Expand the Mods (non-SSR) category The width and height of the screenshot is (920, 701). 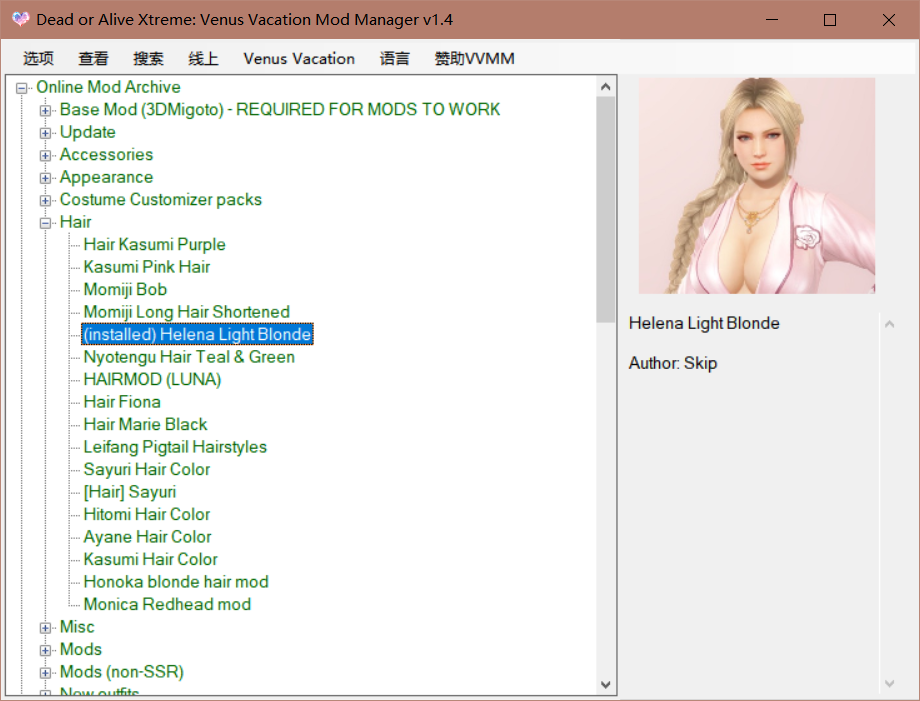click(45, 672)
